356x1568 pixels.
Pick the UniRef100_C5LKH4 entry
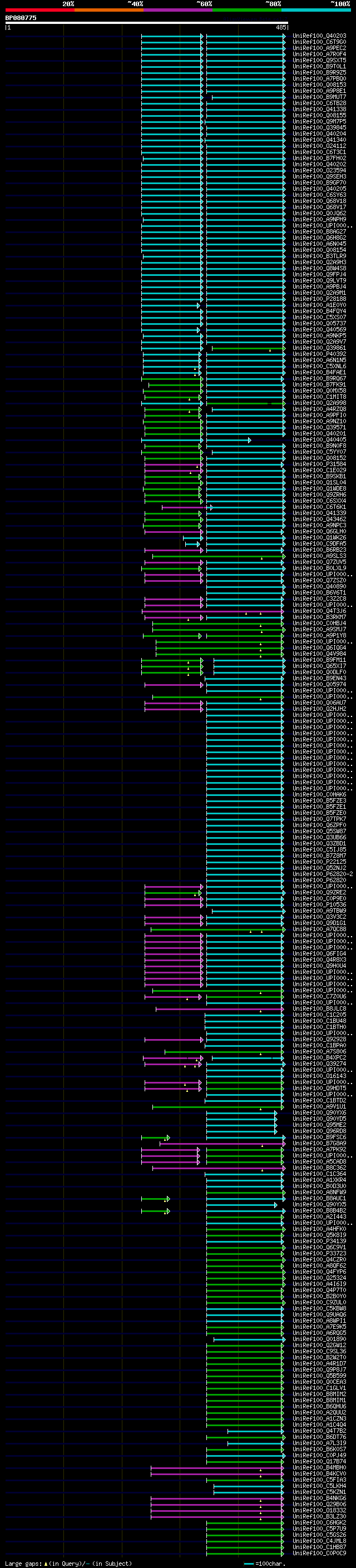click(319, 1486)
